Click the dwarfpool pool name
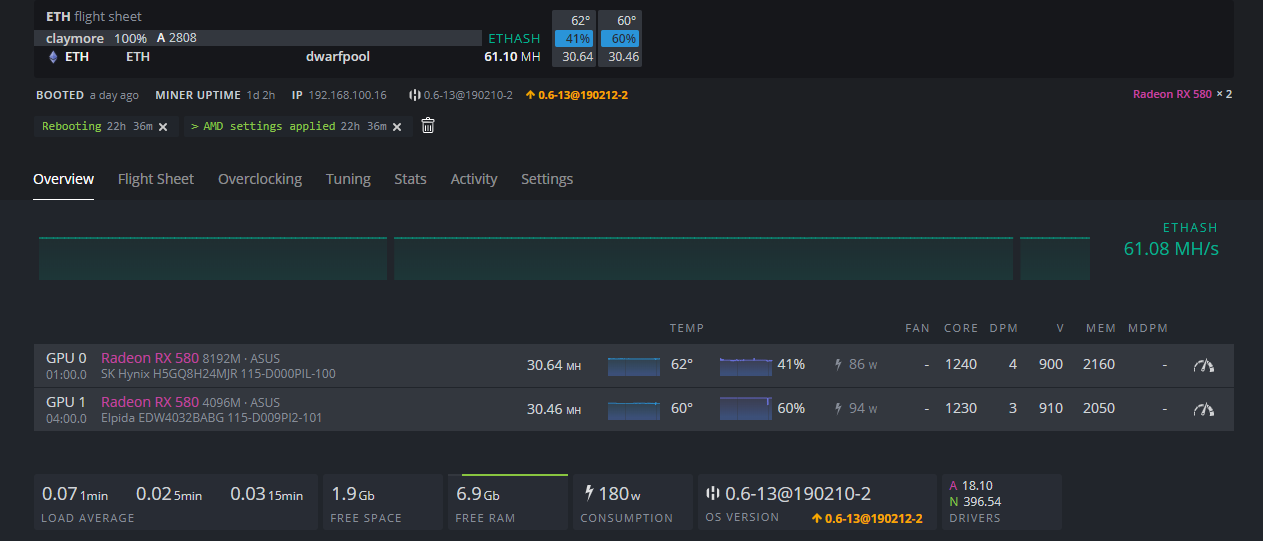This screenshot has height=541, width=1263. pyautogui.click(x=338, y=57)
